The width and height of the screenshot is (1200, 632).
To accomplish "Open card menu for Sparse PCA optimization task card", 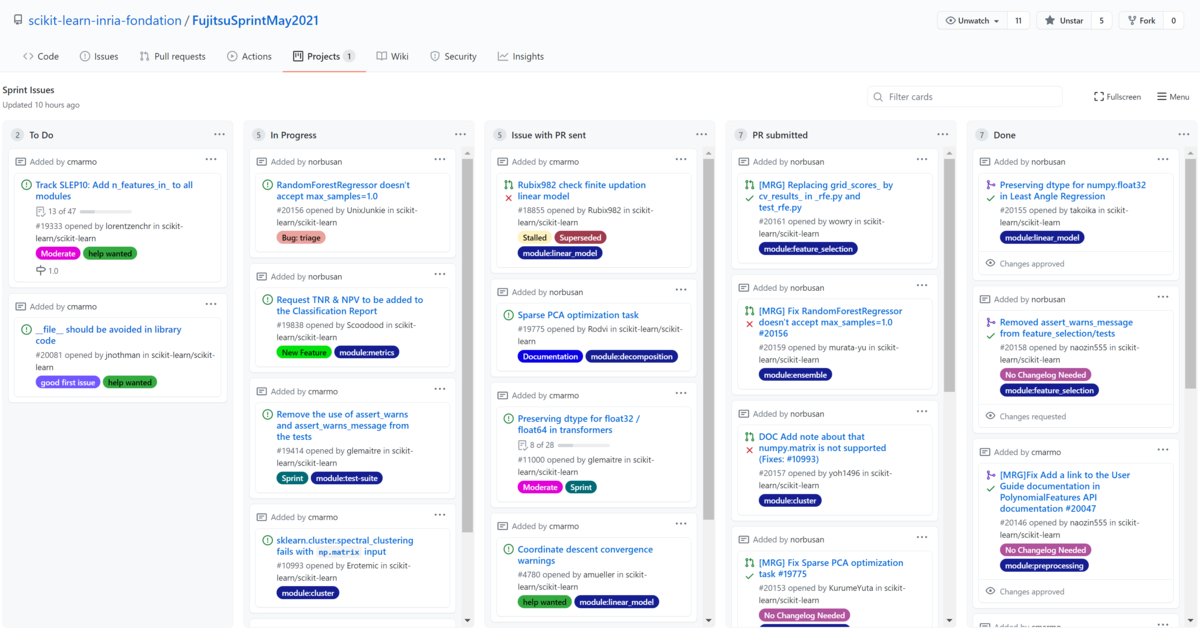I will (682, 291).
